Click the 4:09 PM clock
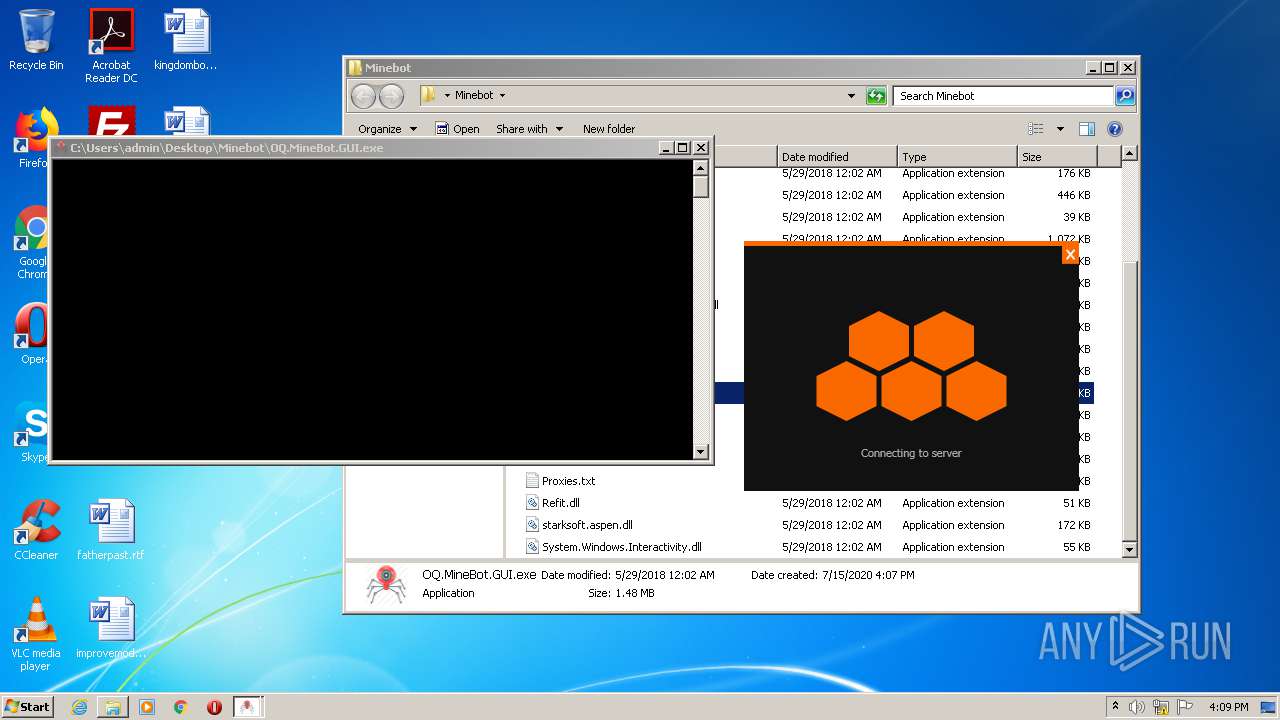This screenshot has width=1280, height=720. click(x=1228, y=707)
